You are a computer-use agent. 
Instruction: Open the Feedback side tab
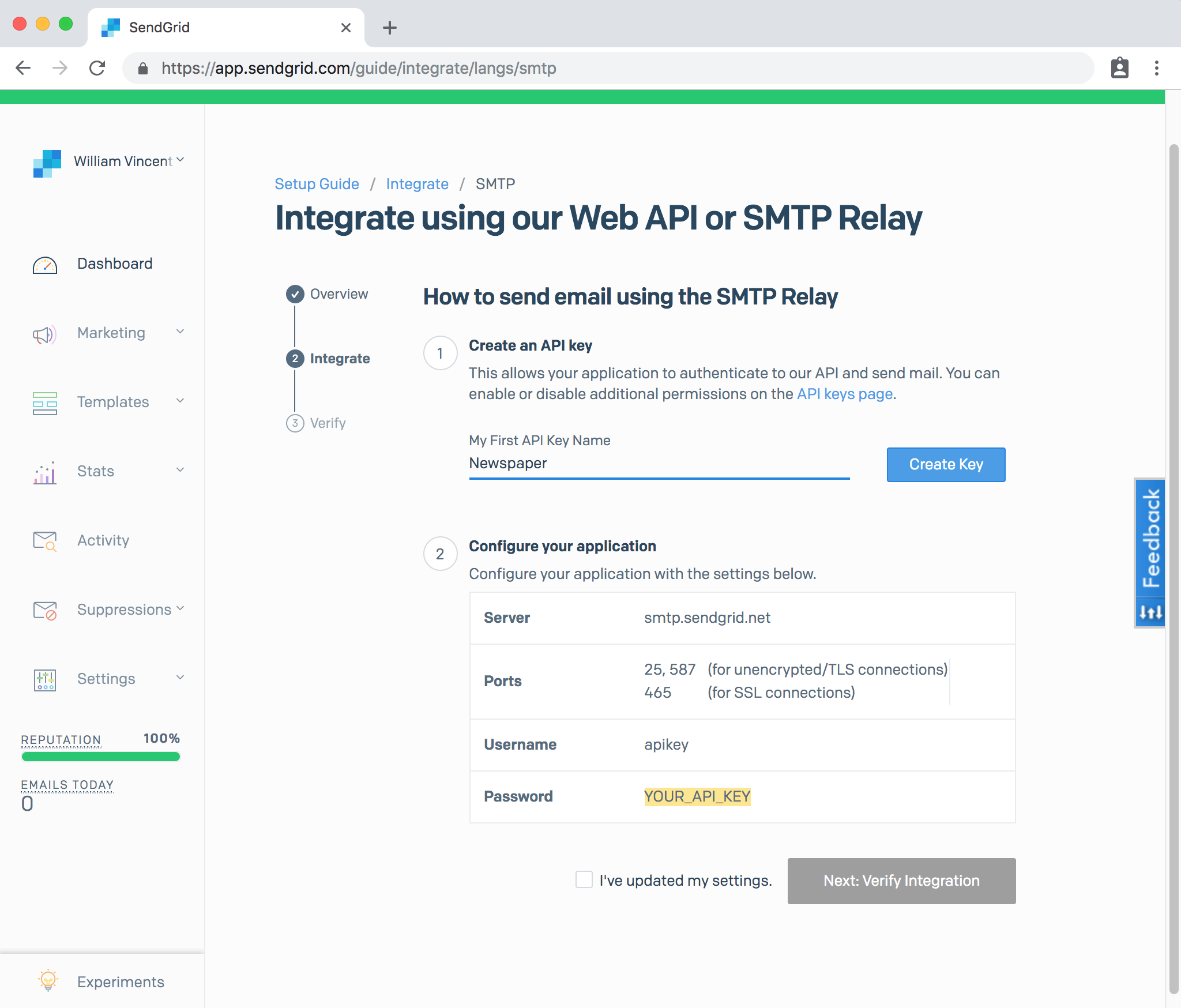click(x=1150, y=538)
